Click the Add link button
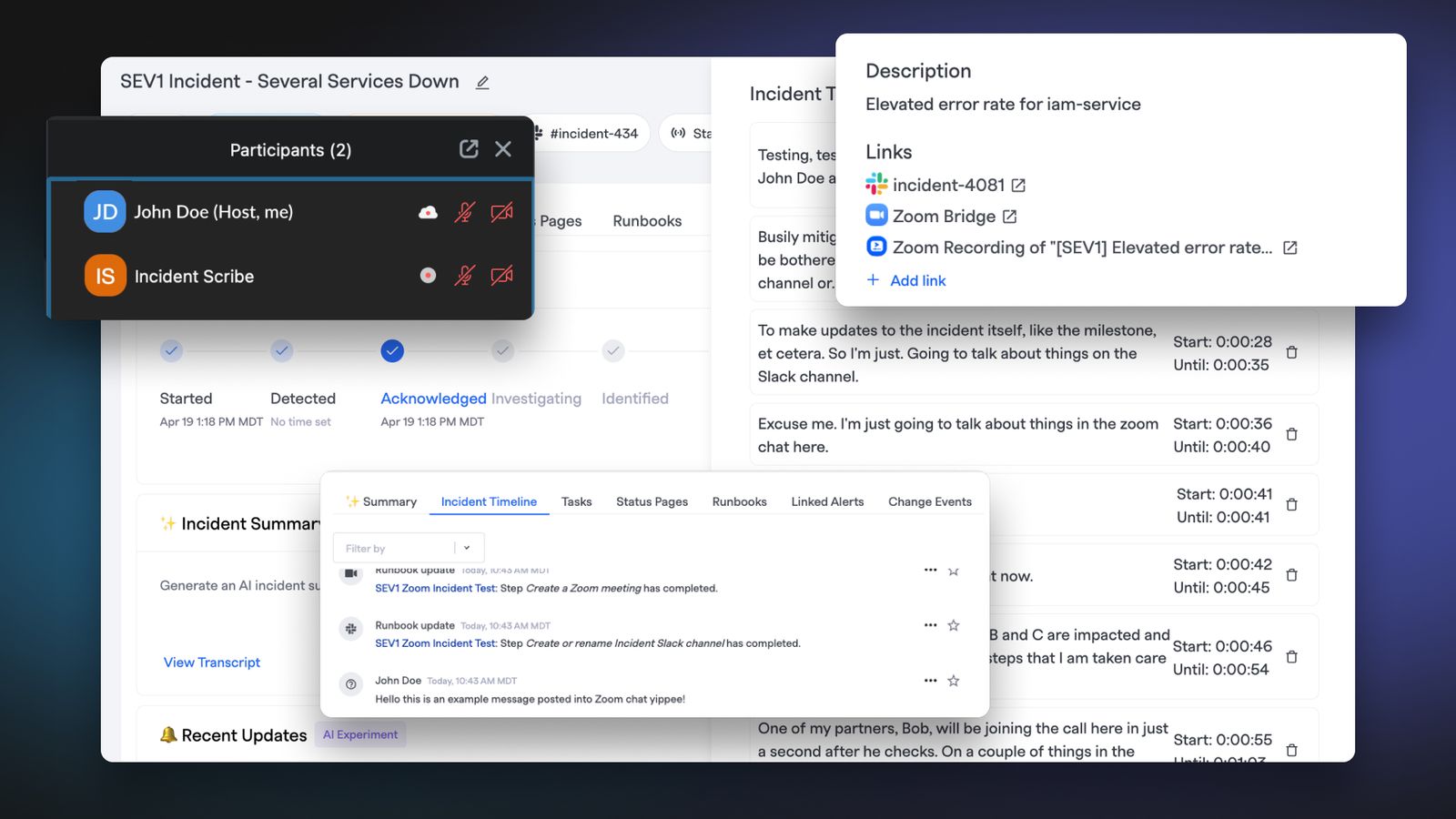 point(906,280)
